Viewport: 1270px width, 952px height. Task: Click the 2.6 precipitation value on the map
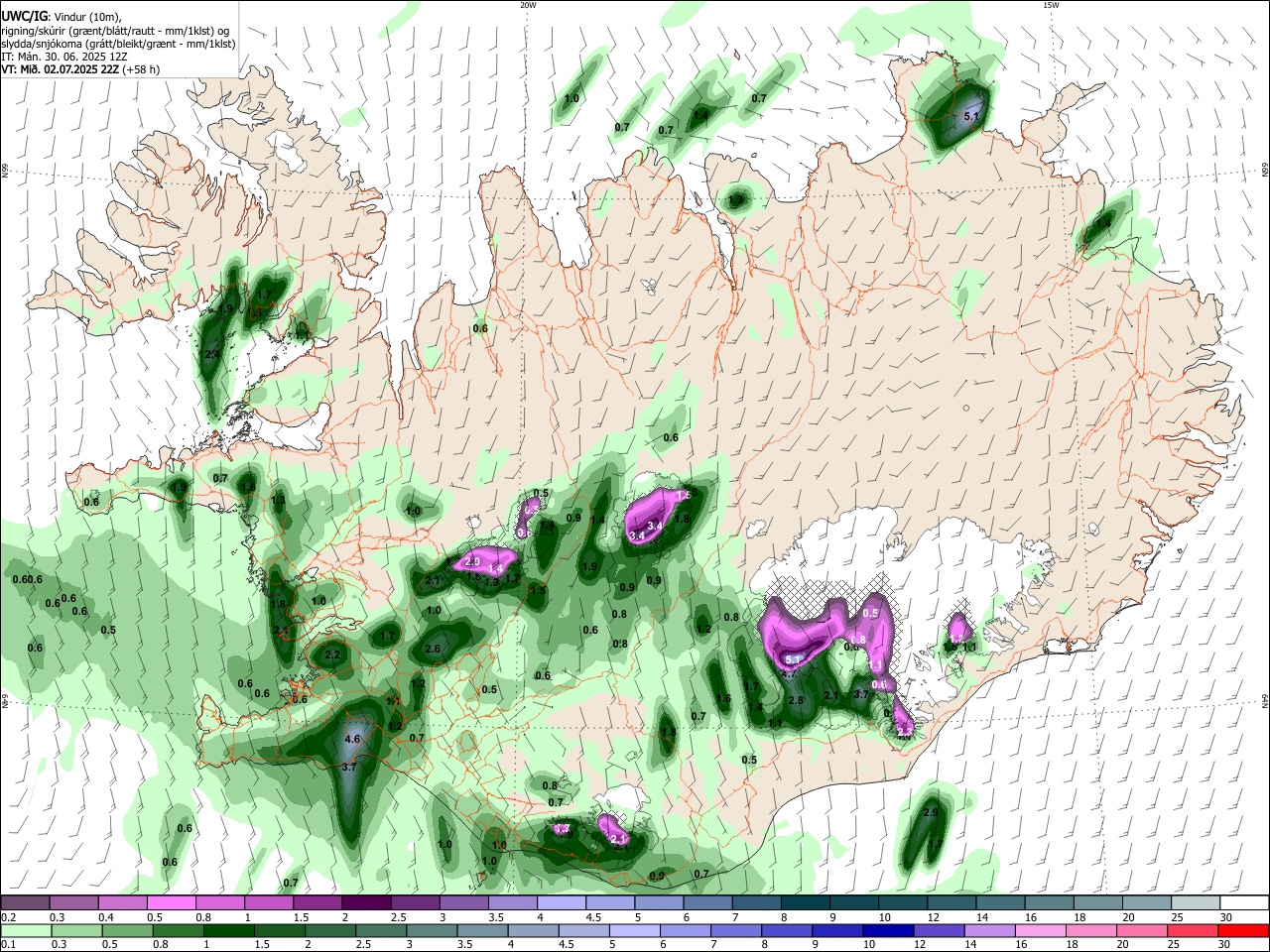point(433,650)
